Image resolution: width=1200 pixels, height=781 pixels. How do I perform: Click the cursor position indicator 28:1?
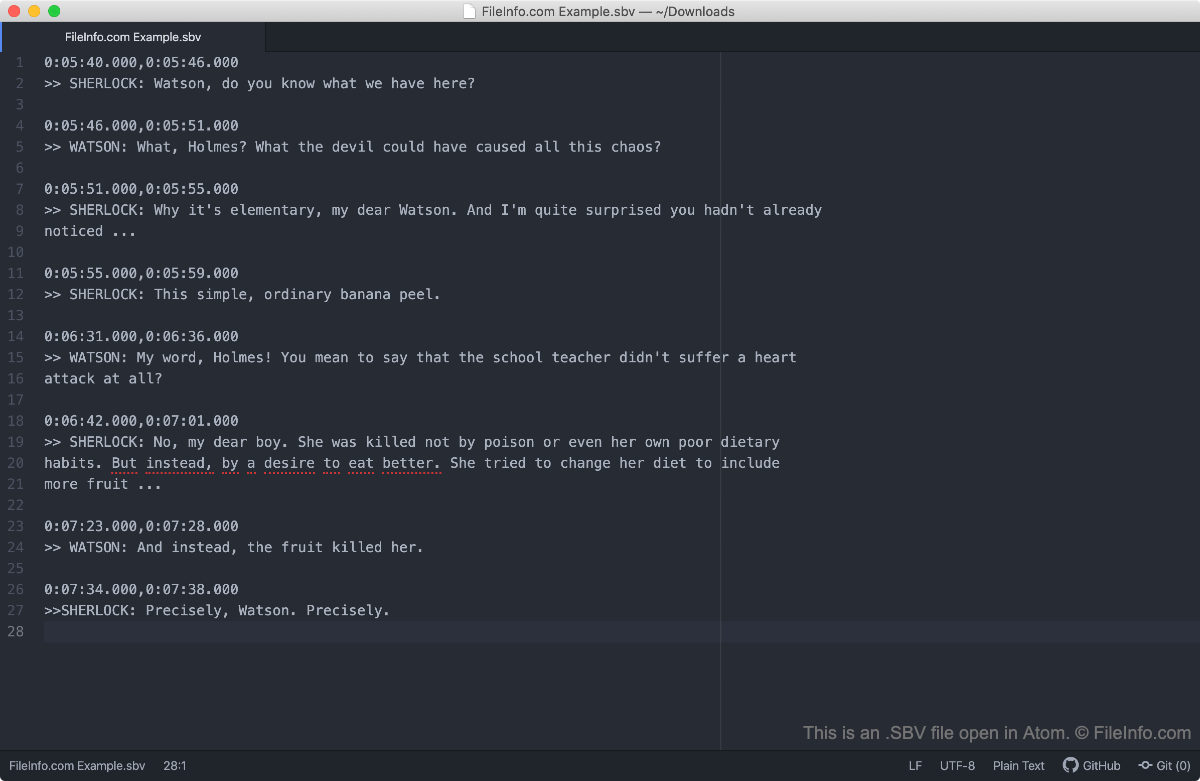tap(175, 765)
